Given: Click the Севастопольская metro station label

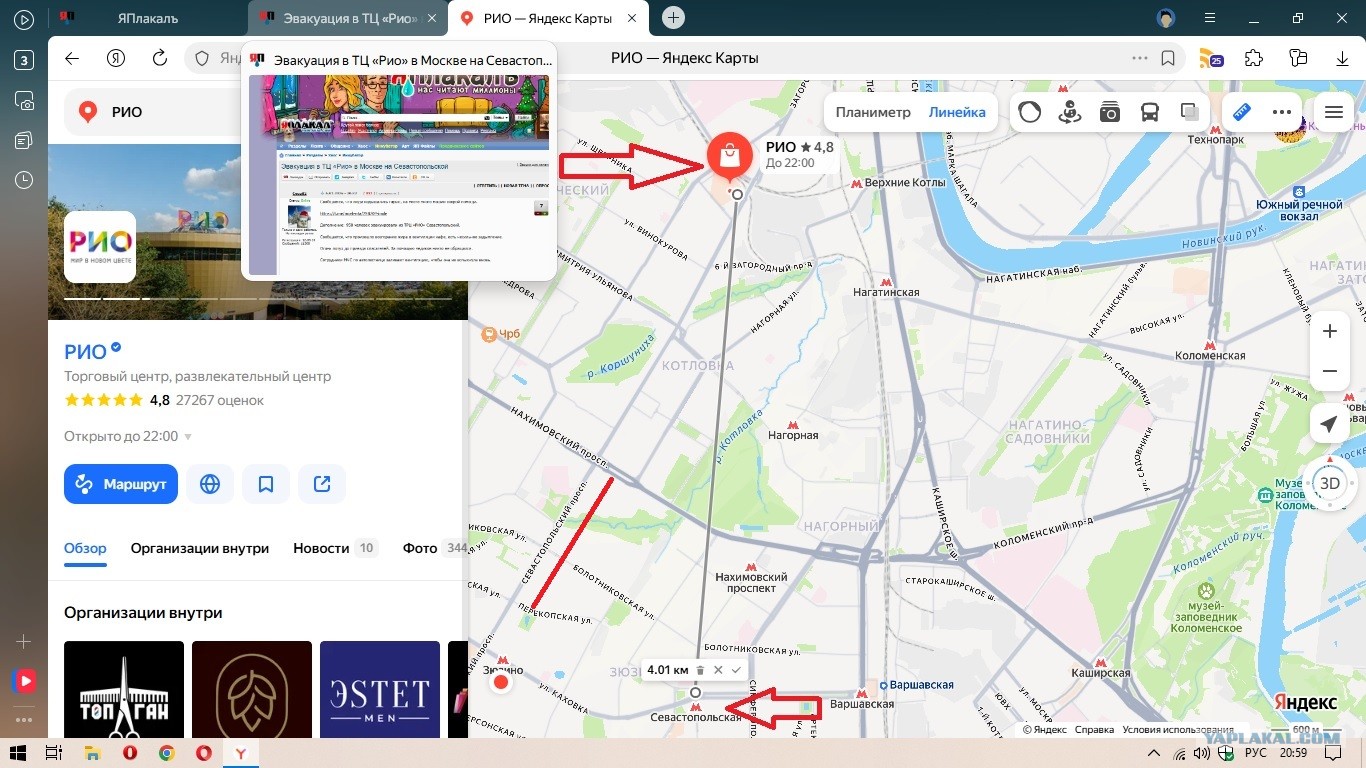Looking at the screenshot, I should coord(695,717).
